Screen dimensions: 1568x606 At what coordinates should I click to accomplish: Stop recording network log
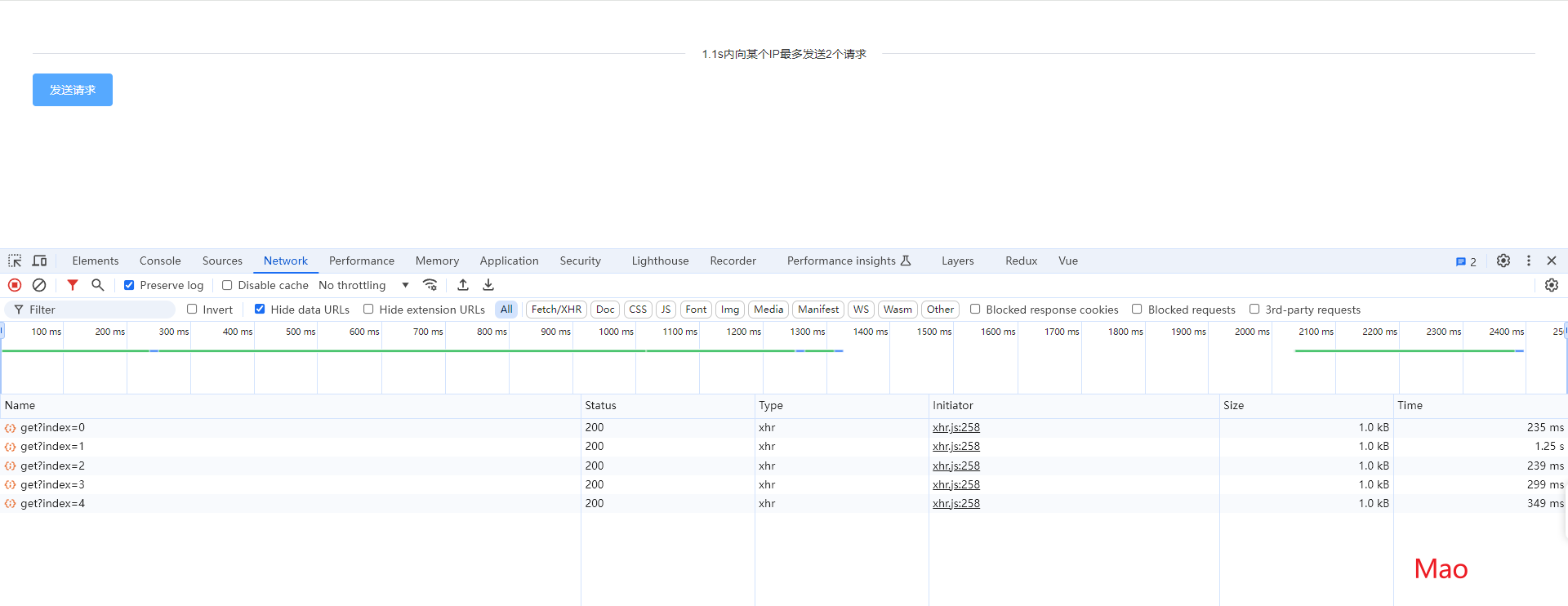point(15,285)
